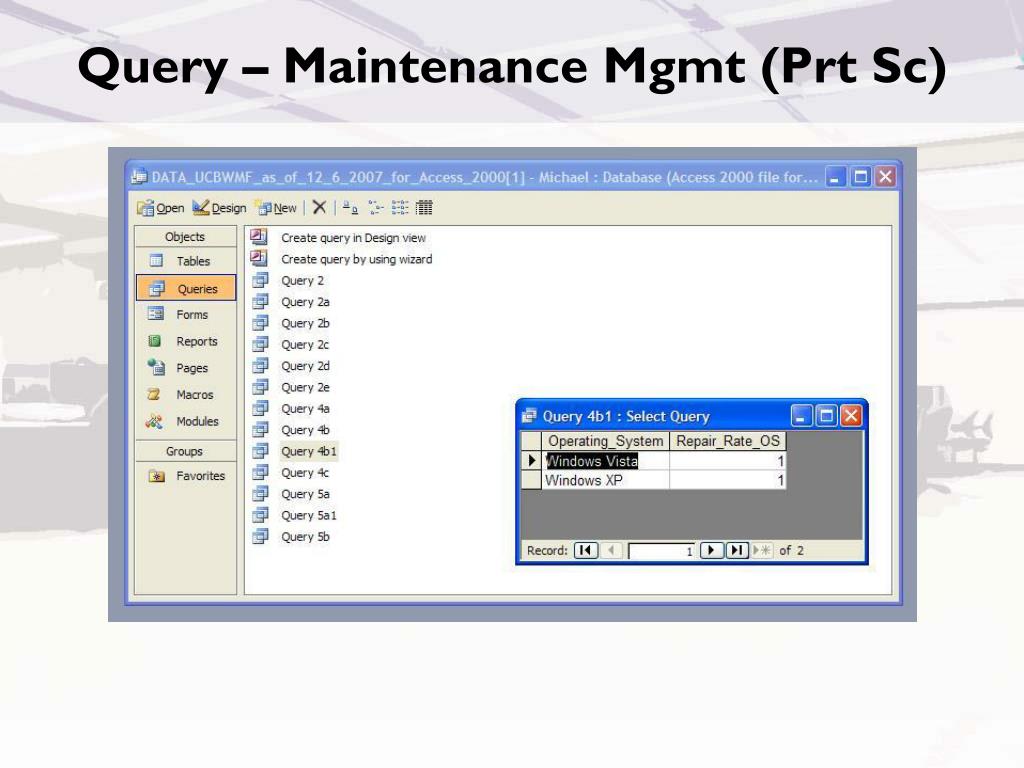Select Query 2 in list

coord(302,281)
